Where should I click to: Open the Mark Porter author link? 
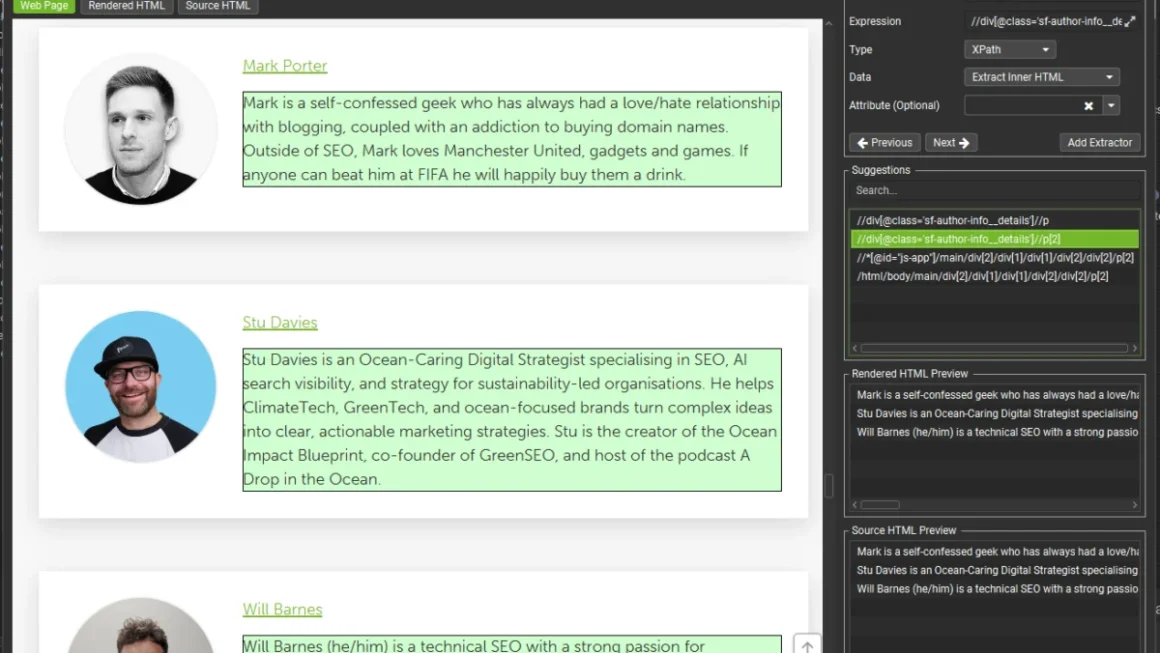click(285, 66)
